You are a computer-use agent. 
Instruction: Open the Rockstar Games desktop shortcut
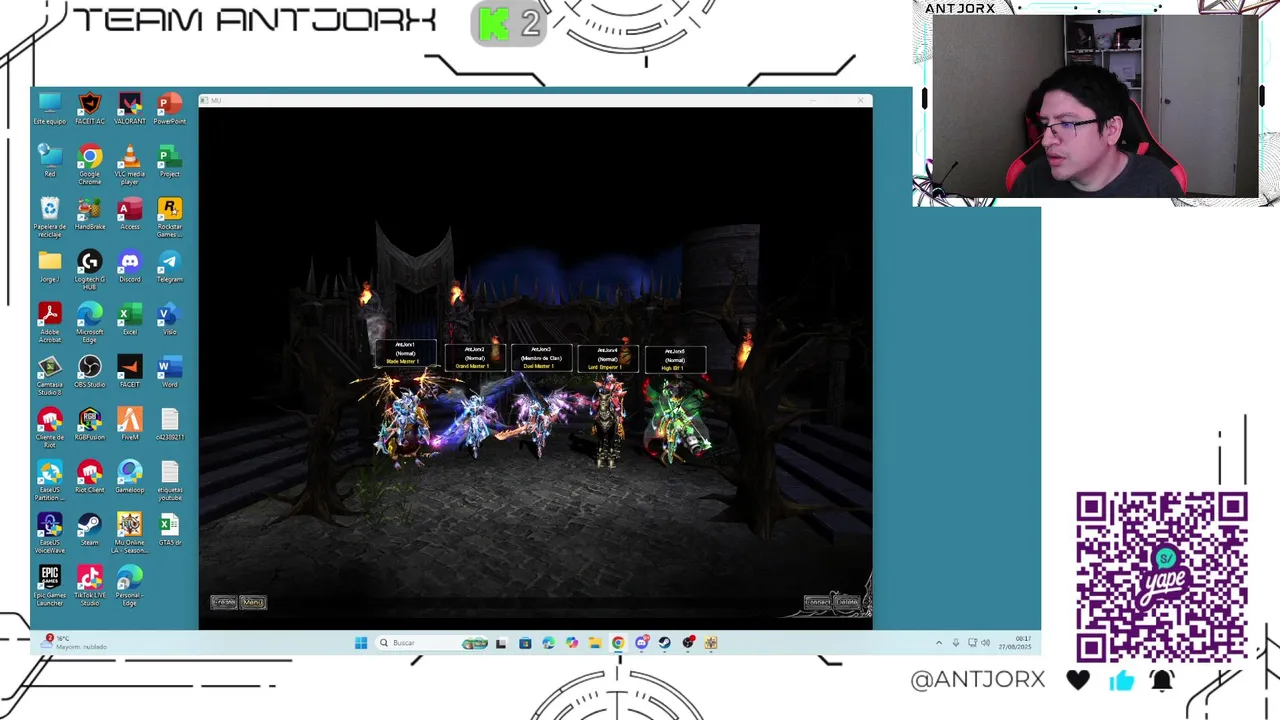[x=170, y=217]
